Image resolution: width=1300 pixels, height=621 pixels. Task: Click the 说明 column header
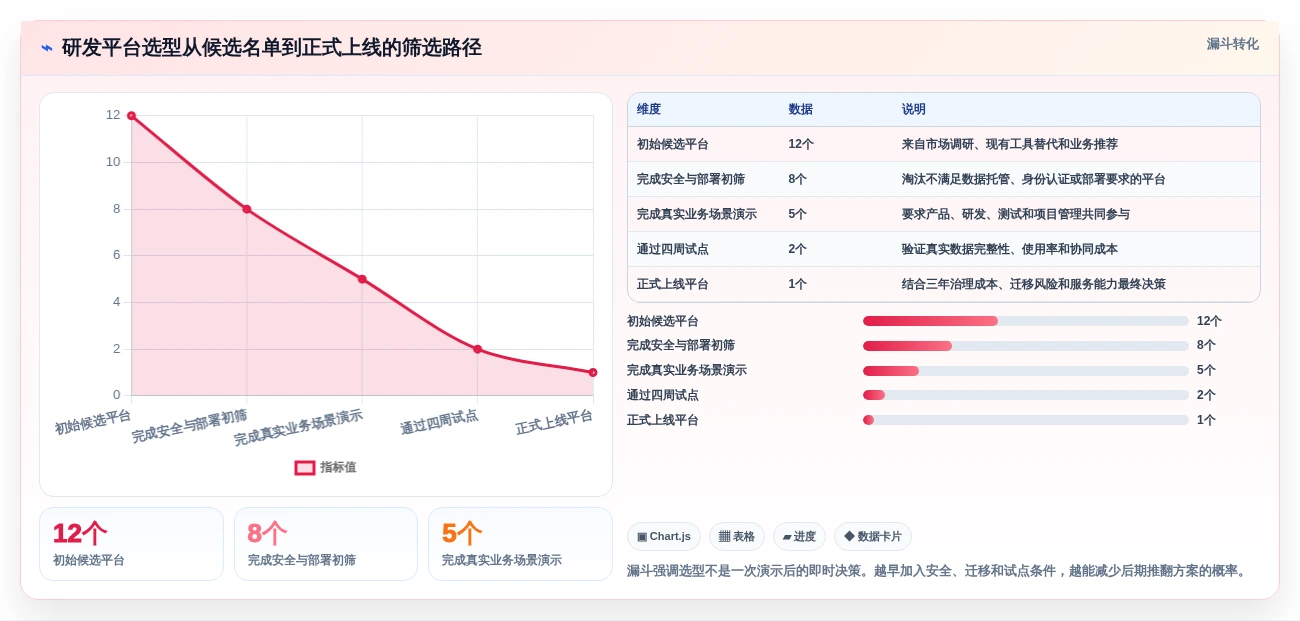(914, 109)
